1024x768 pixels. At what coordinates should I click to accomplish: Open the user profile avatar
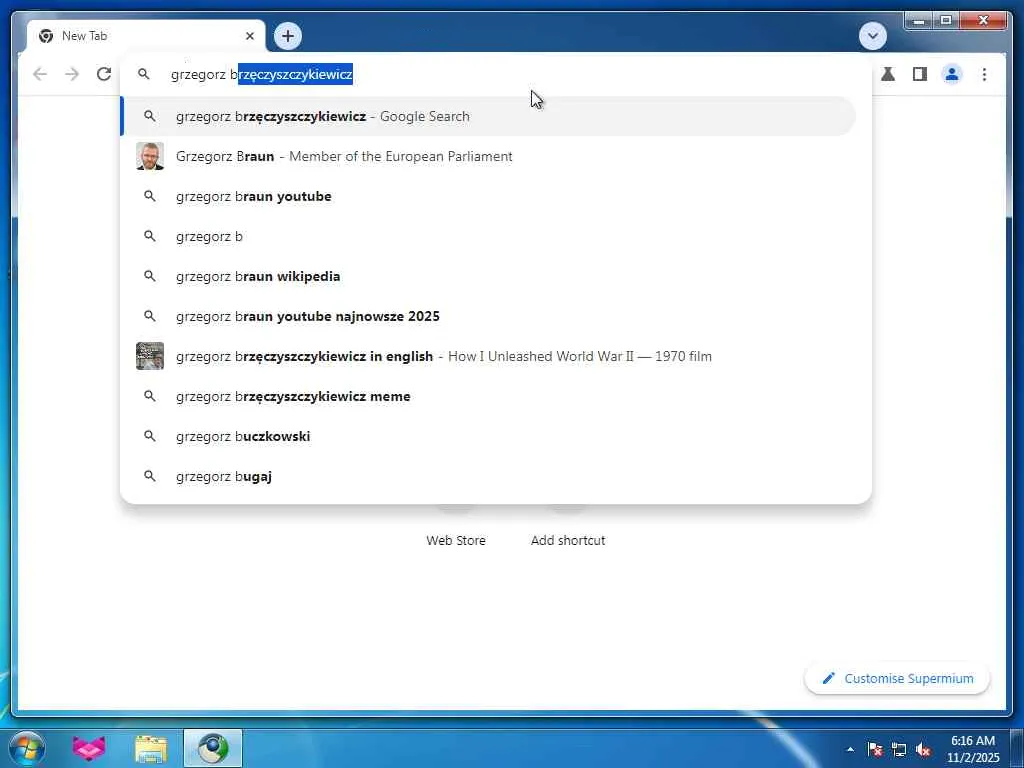click(x=952, y=74)
